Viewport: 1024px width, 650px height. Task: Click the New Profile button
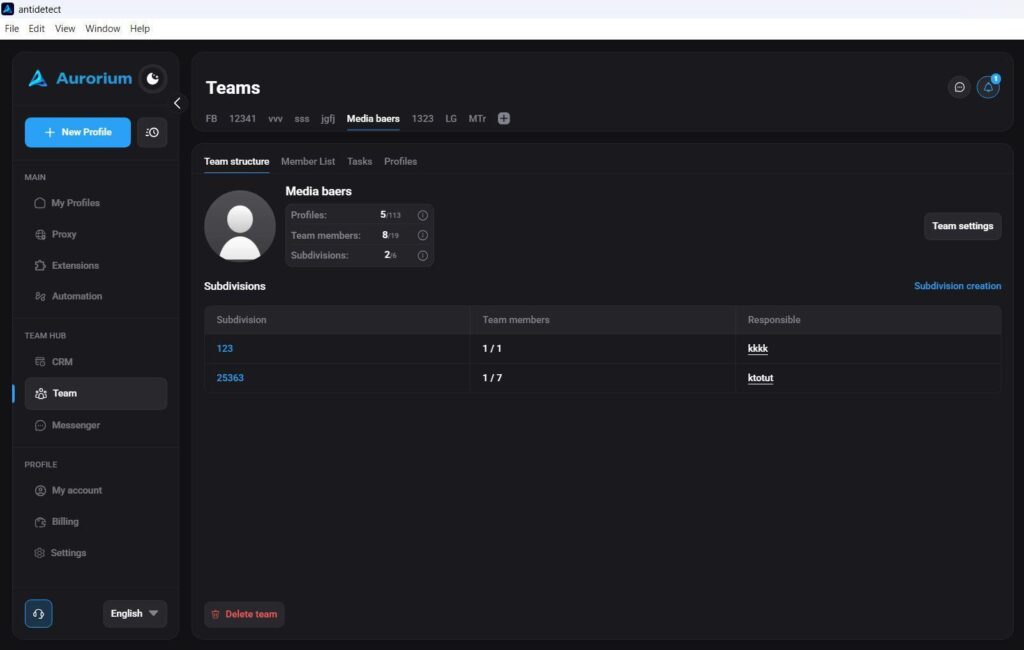click(x=78, y=132)
